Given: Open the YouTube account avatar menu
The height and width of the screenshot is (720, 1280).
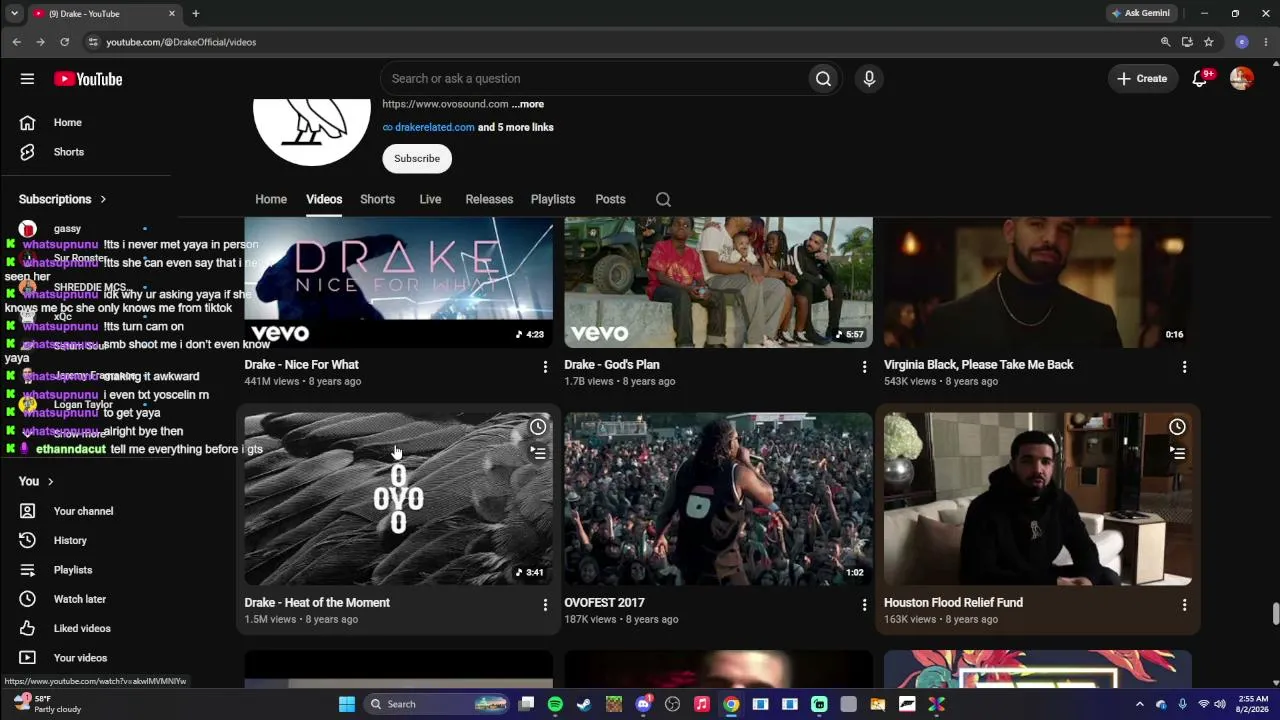Looking at the screenshot, I should (1241, 79).
